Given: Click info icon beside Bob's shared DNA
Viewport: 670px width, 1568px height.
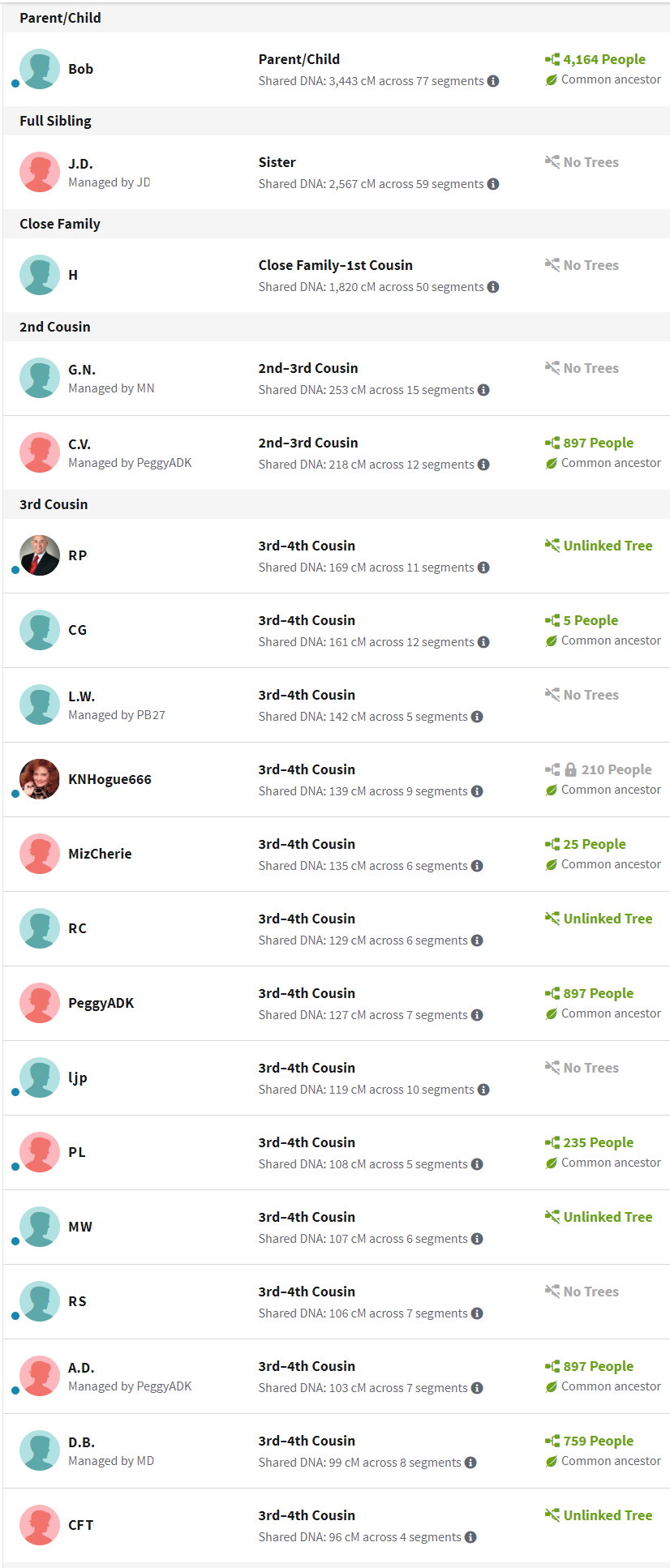Looking at the screenshot, I should pyautogui.click(x=493, y=81).
